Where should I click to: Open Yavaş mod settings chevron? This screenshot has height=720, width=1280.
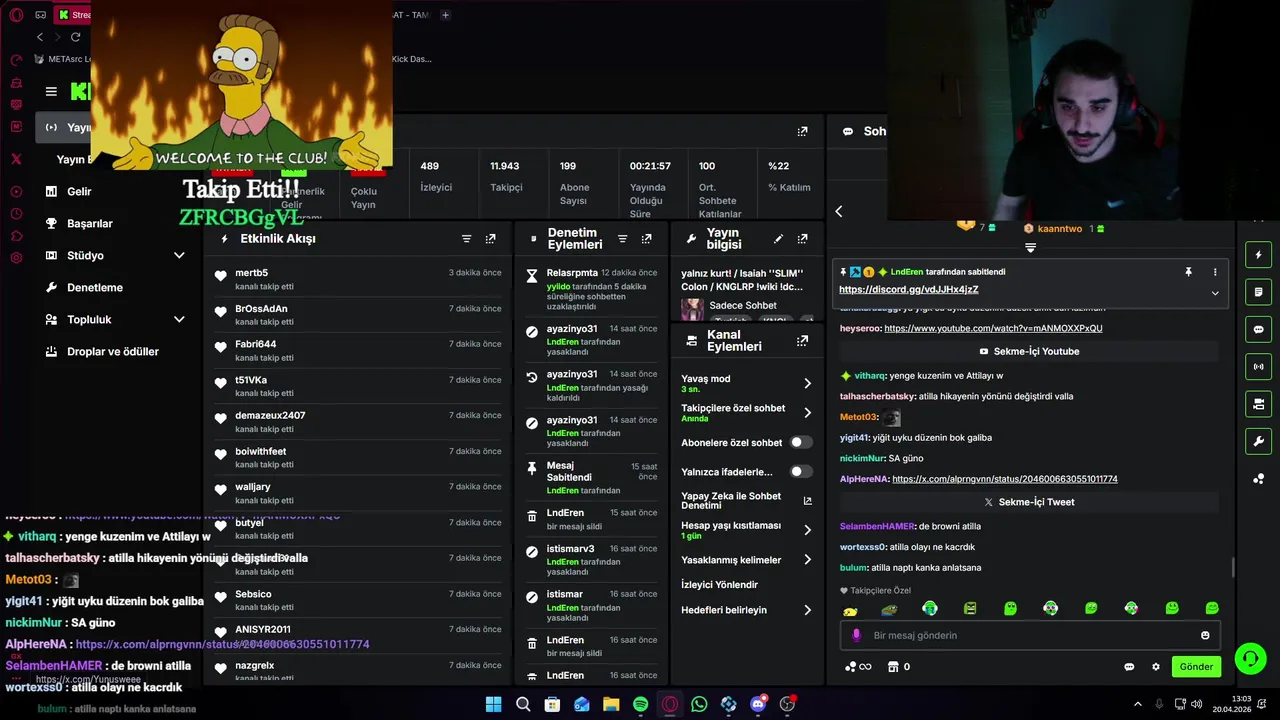(807, 383)
